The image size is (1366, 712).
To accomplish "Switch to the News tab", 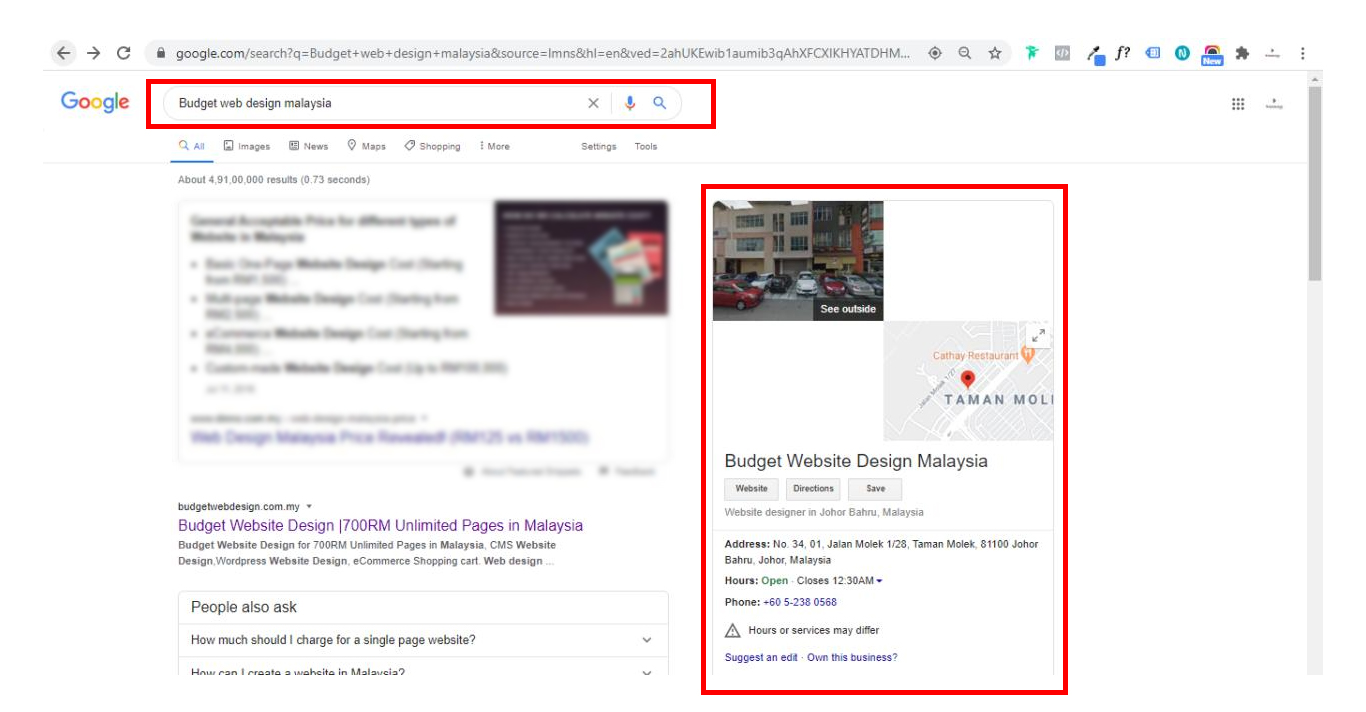I will [308, 146].
